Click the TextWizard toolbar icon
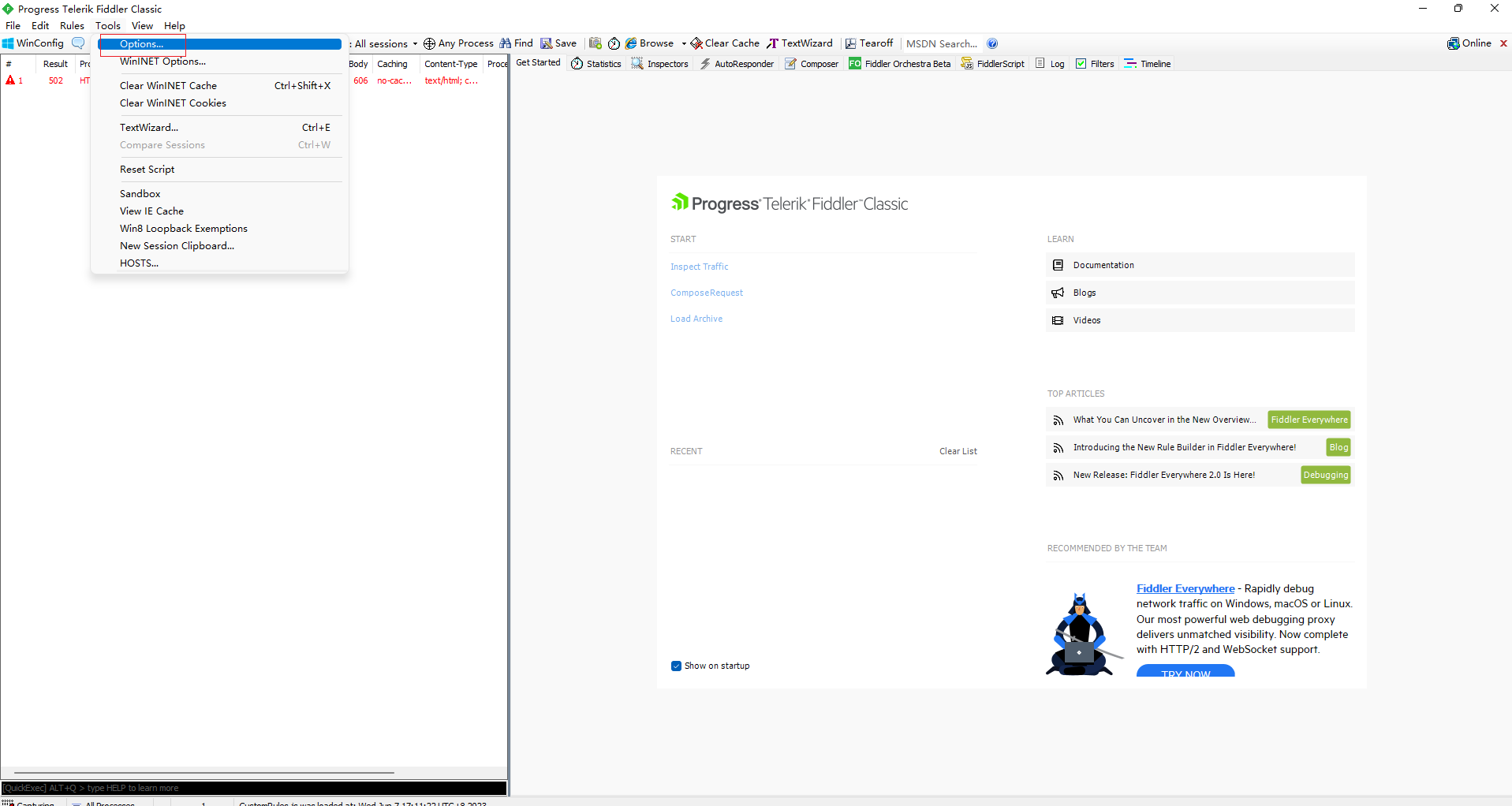 tap(773, 43)
